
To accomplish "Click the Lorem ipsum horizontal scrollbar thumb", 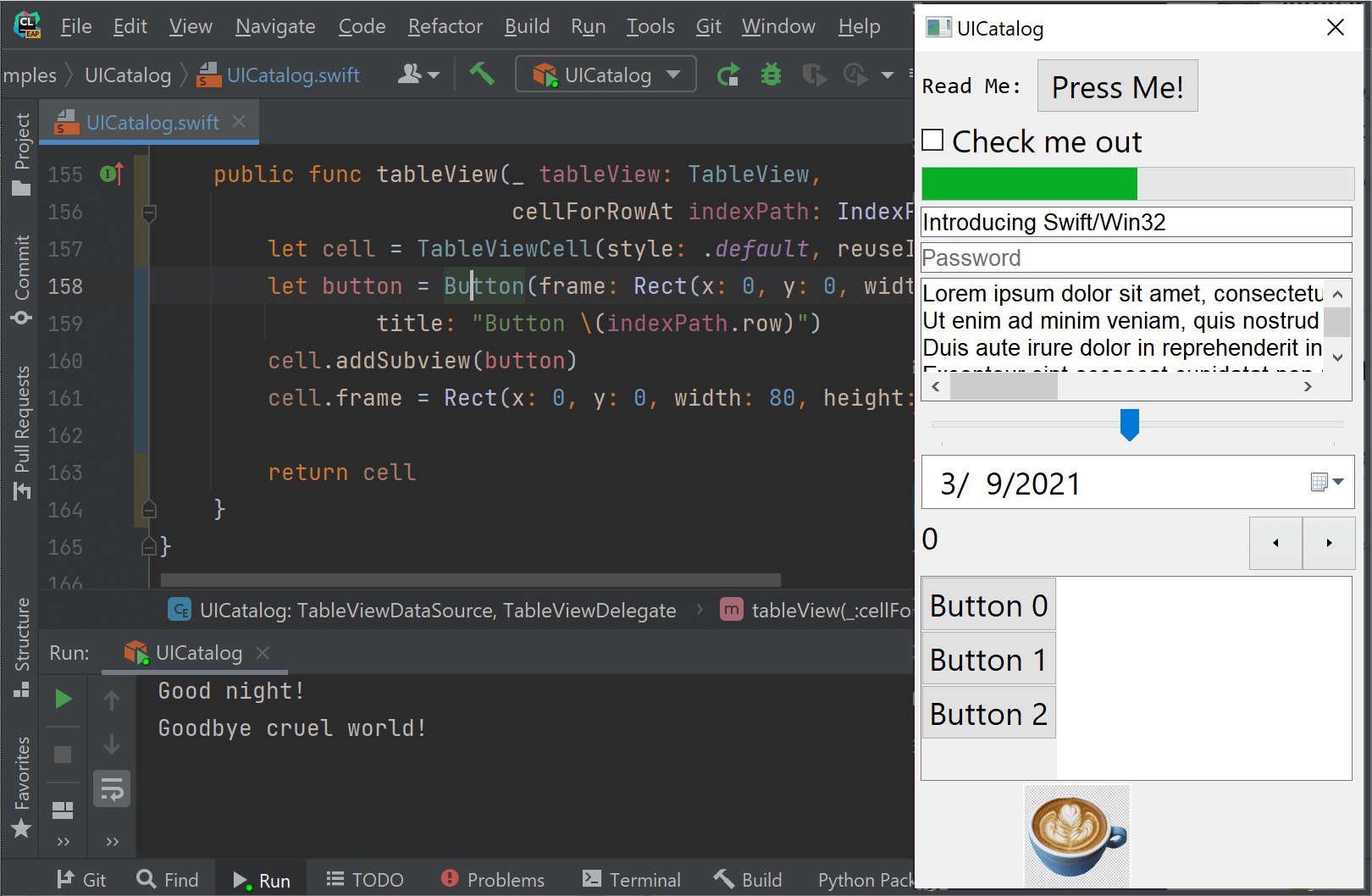I will click(1004, 387).
